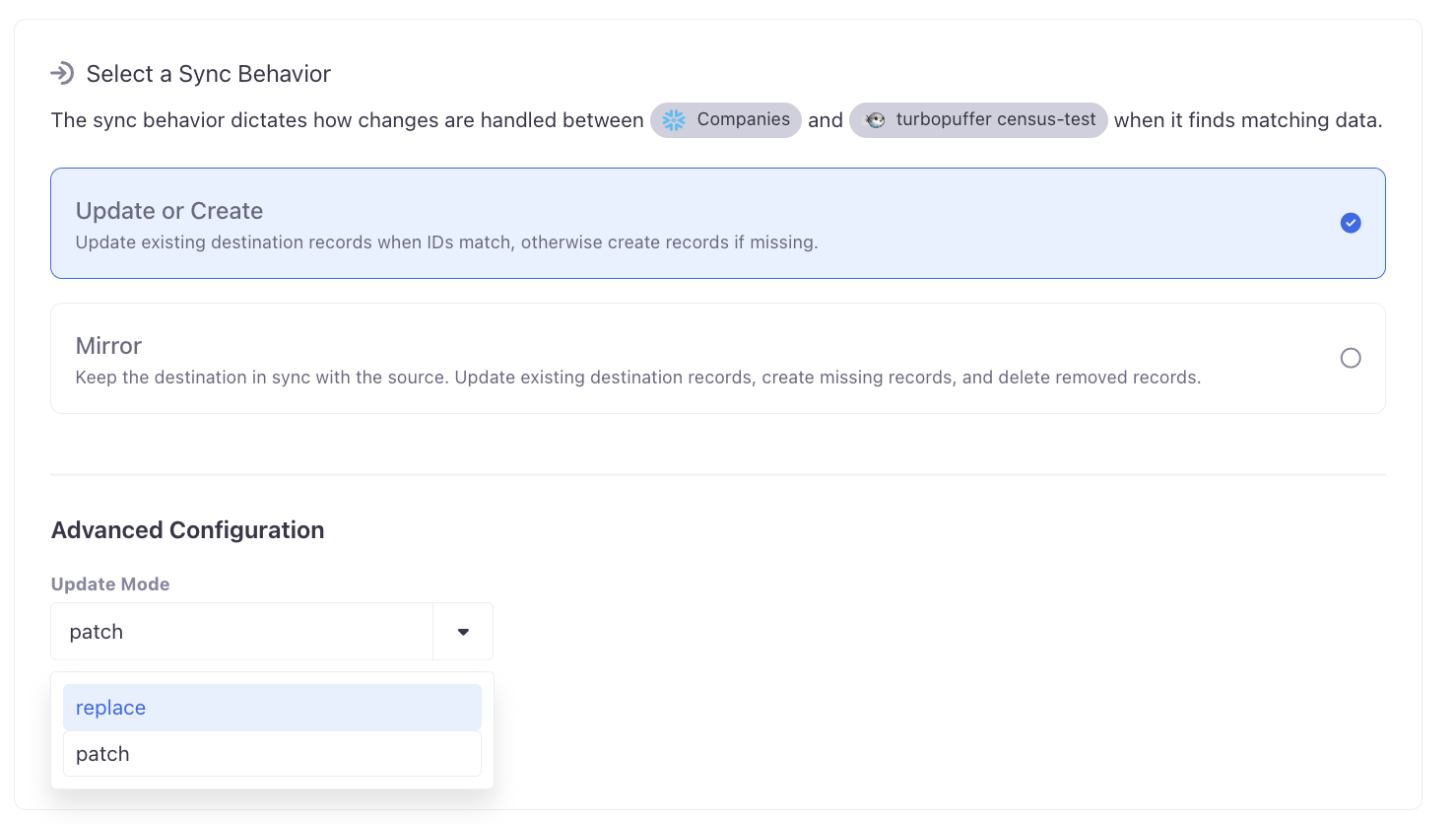Choose the Update or Create option card
Screen dimensions: 1456x824
pyautogui.click(x=717, y=223)
